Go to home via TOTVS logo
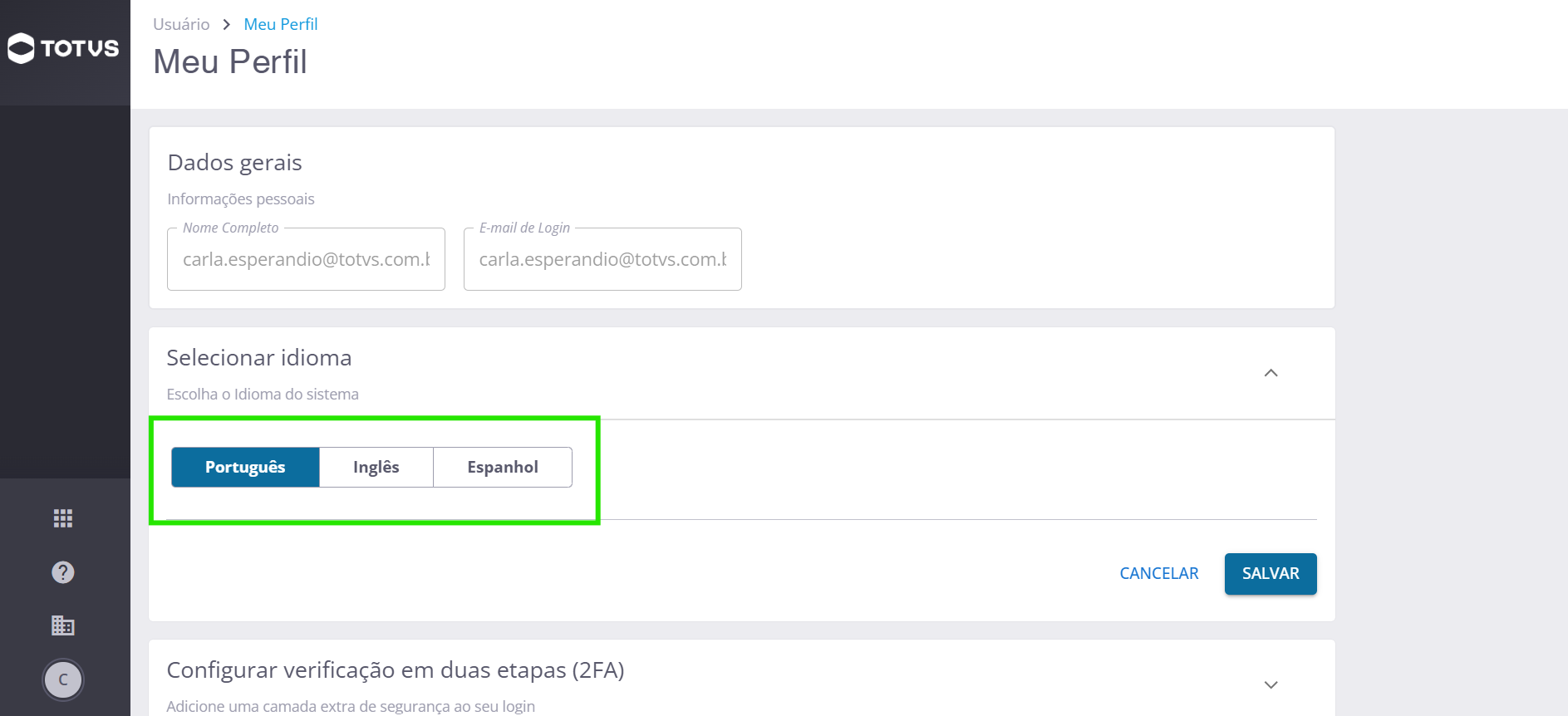 [63, 48]
